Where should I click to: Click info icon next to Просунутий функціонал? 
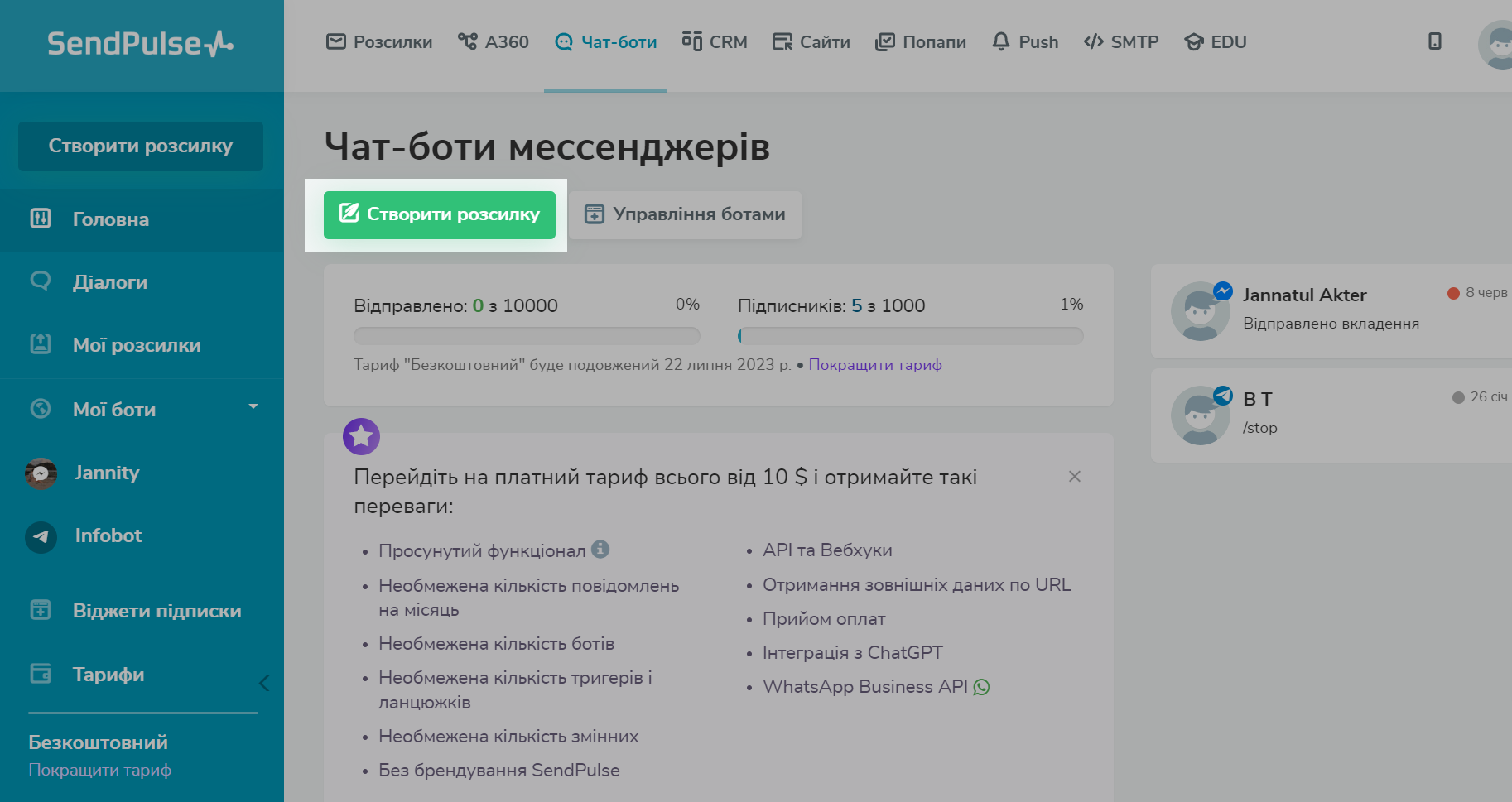click(x=600, y=549)
